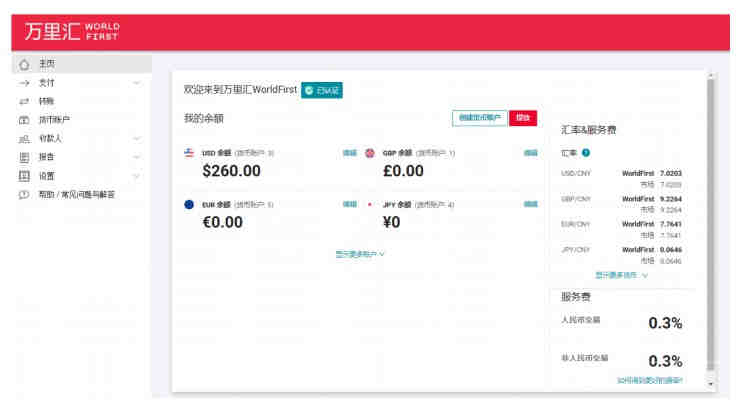Click the EUR/CNY rate row label
Screen dimensions: 743x408
(x=576, y=224)
